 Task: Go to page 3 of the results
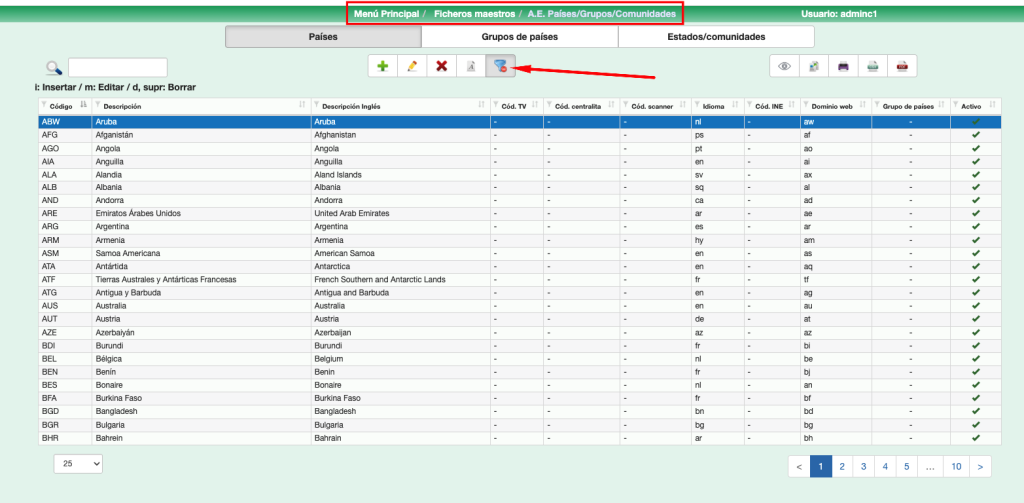tap(863, 466)
